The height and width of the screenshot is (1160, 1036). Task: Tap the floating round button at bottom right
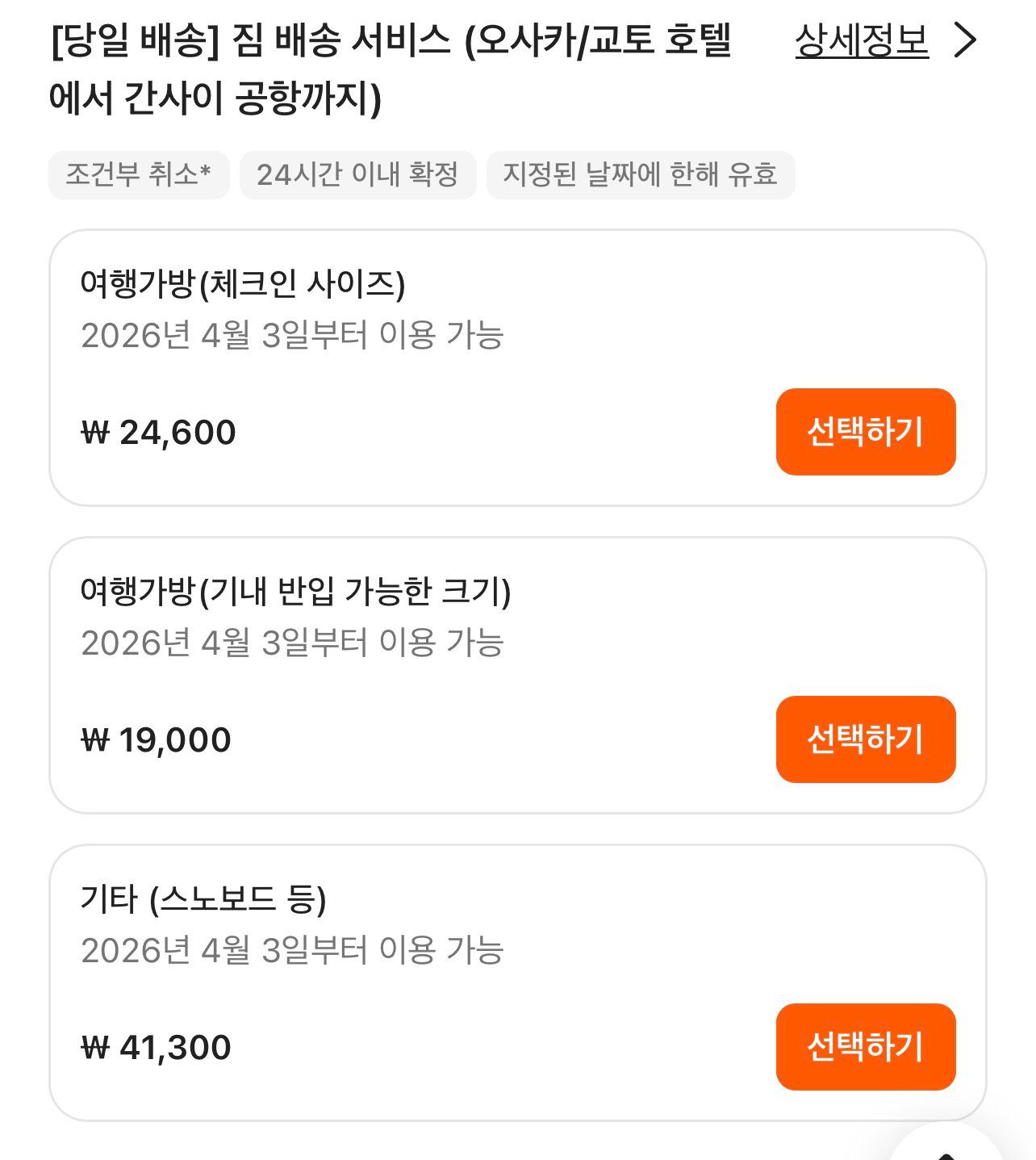(949, 1148)
